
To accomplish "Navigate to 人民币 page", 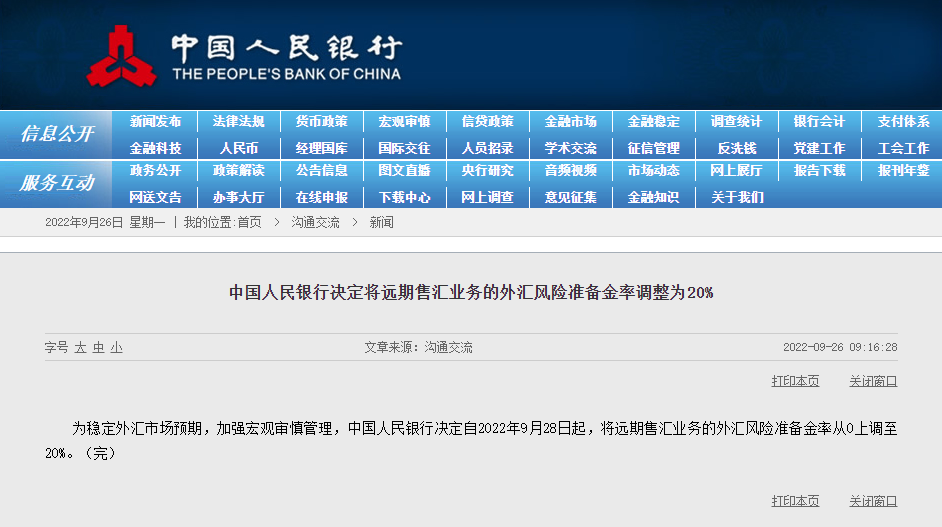I will click(238, 148).
